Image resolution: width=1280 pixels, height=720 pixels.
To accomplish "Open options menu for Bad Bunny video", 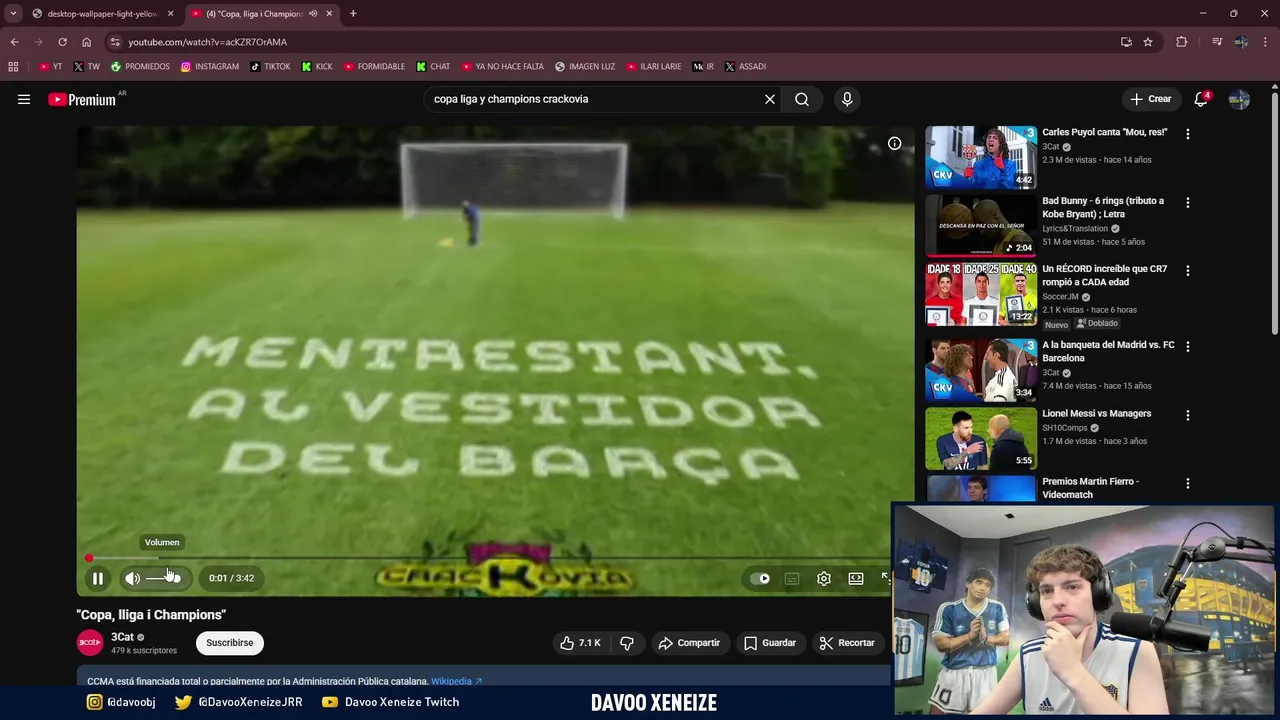I will [x=1188, y=202].
